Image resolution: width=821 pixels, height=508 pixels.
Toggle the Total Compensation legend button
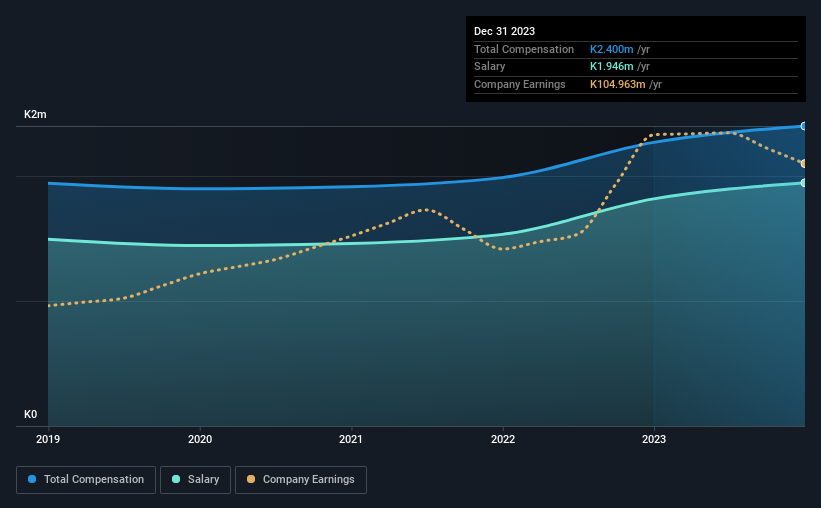[x=86, y=480]
